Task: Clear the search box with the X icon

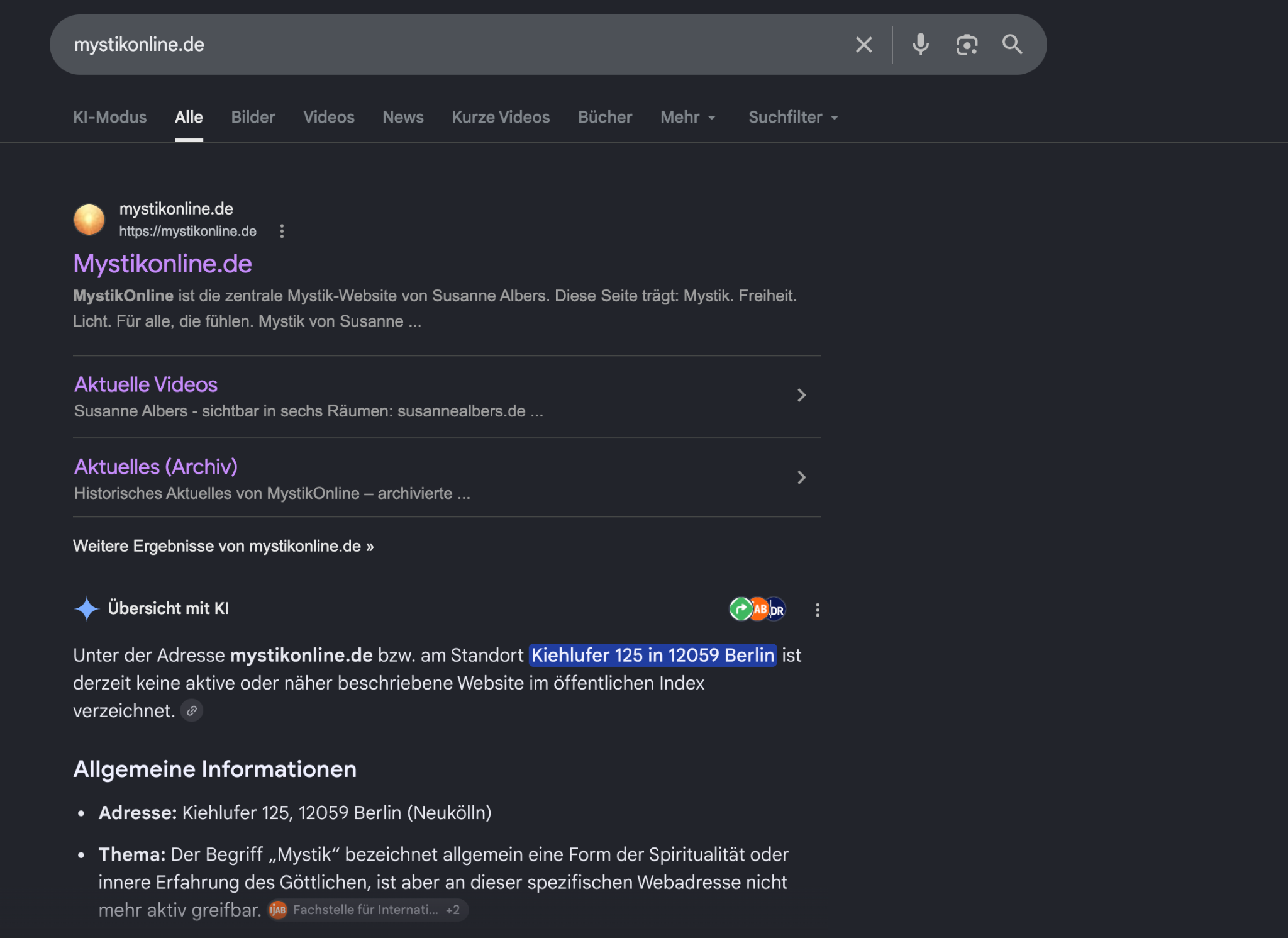Action: click(864, 45)
